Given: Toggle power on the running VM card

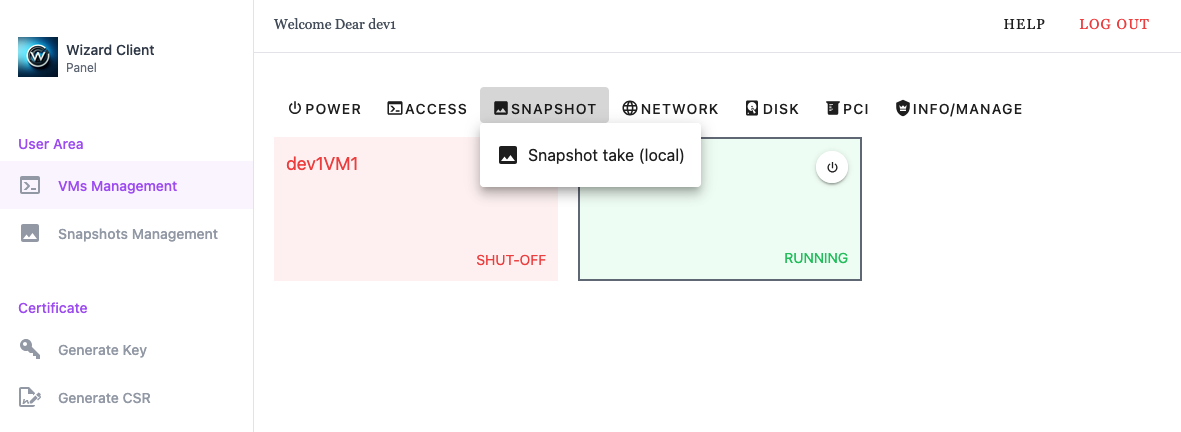Looking at the screenshot, I should coord(832,168).
